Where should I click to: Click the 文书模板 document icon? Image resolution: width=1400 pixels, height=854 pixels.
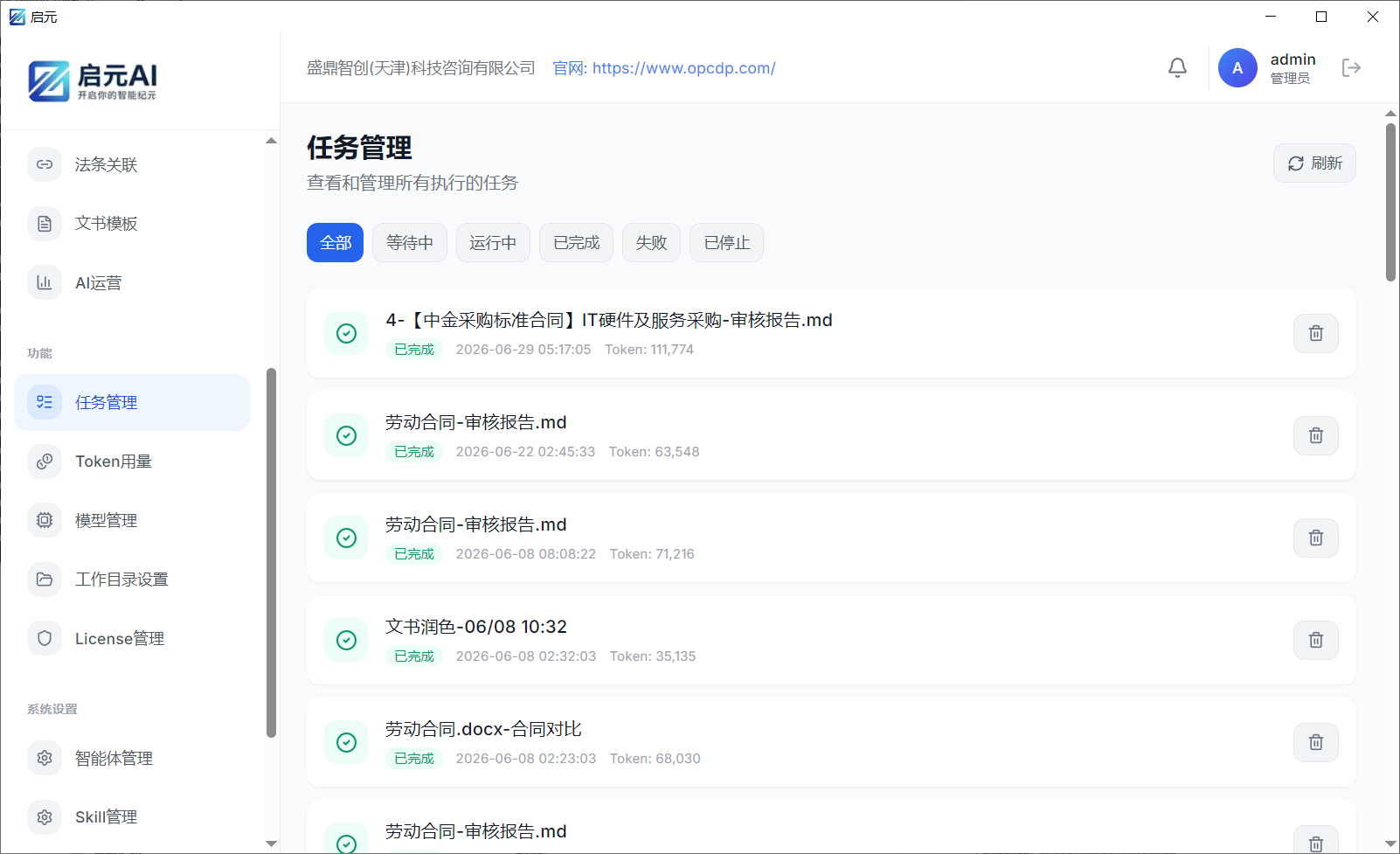coord(45,224)
